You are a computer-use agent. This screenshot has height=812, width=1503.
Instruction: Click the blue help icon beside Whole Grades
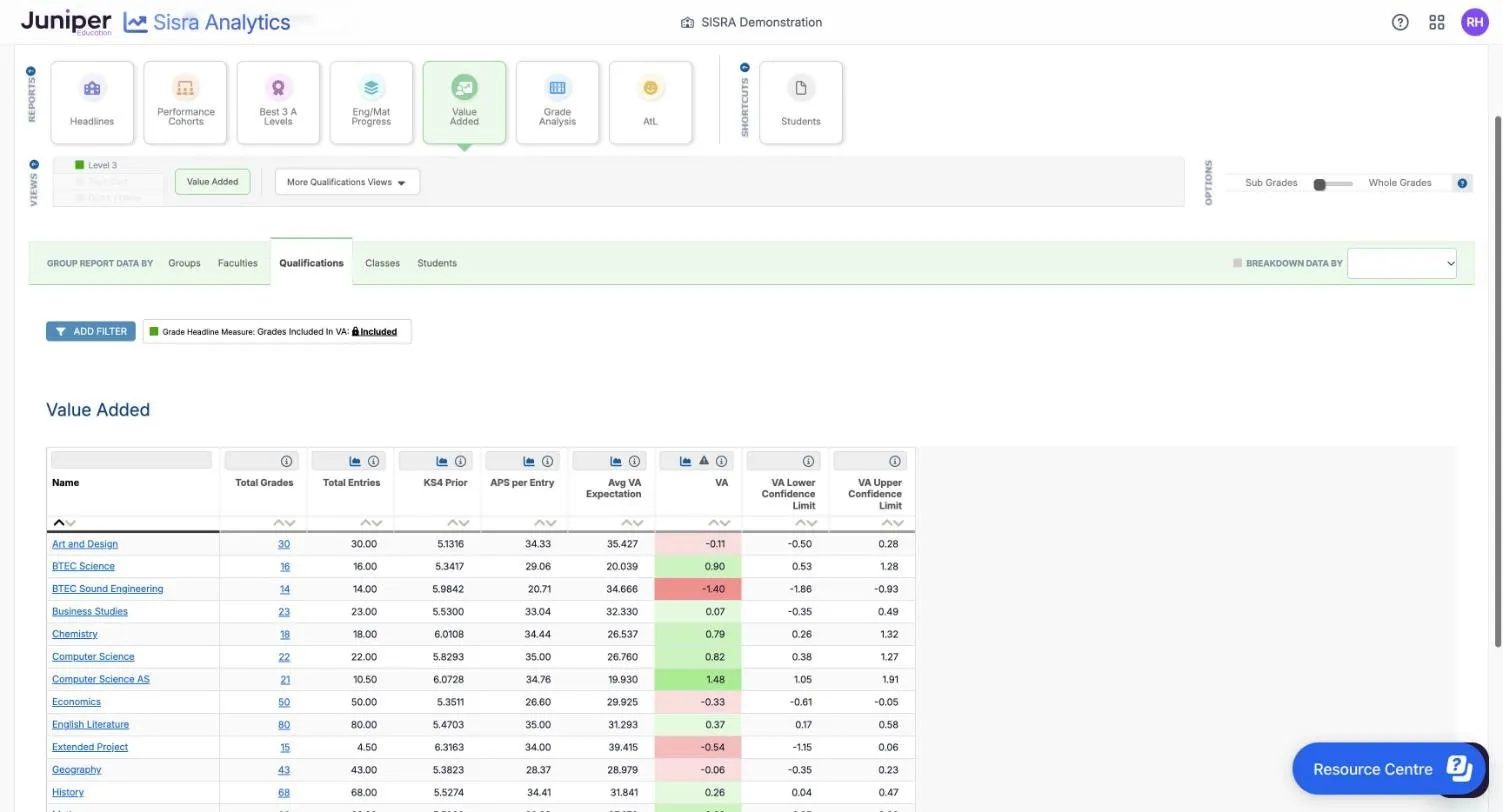[x=1462, y=183]
